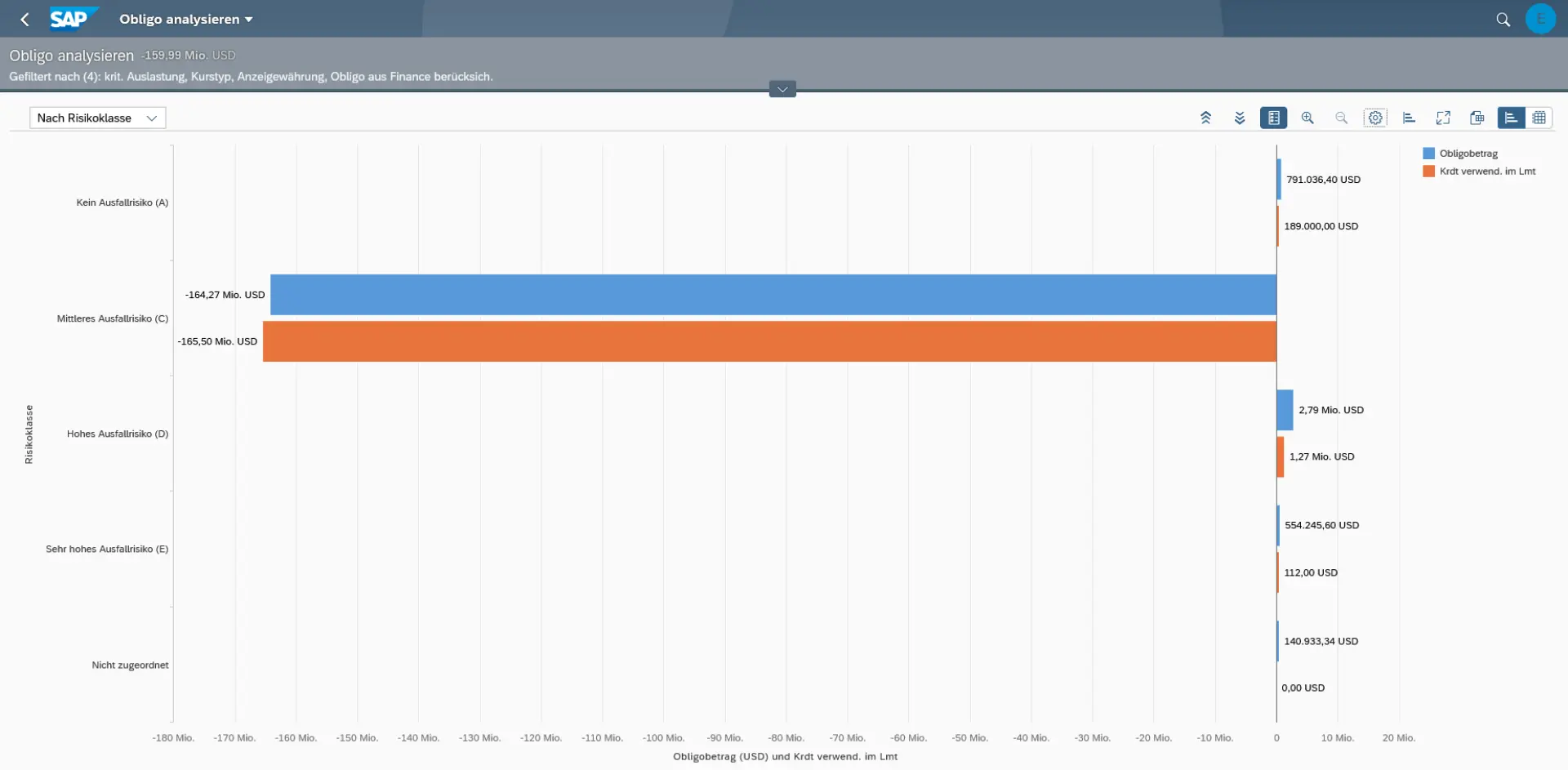Toggle the chart legend visibility button
The image size is (1568, 770).
click(1273, 118)
